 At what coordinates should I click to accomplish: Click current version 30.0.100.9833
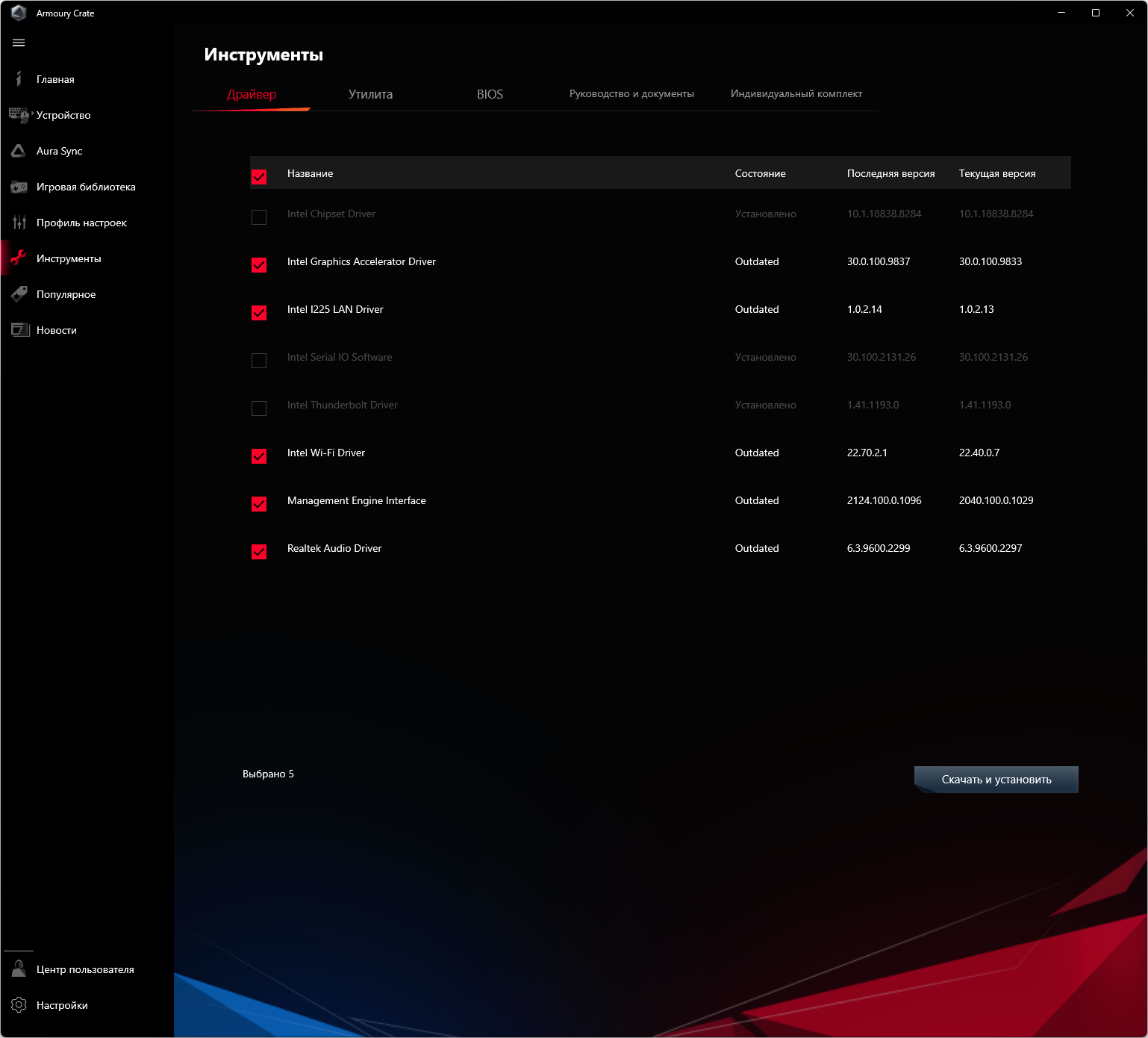[x=991, y=261]
